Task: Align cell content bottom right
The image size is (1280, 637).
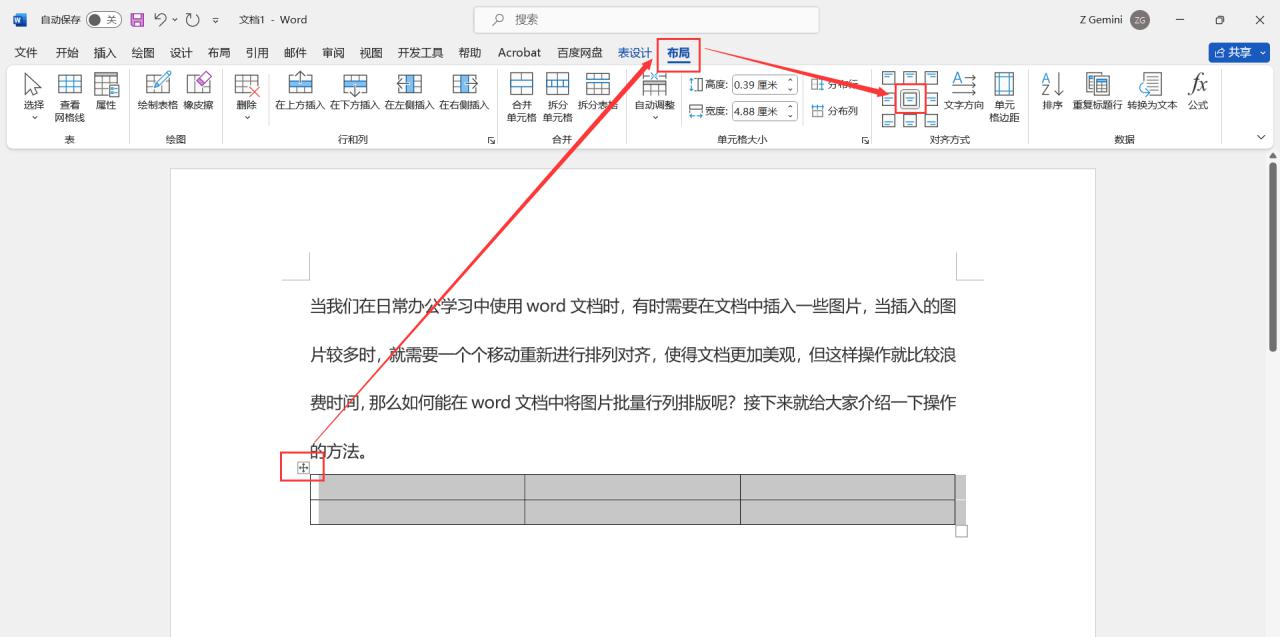Action: pos(931,120)
